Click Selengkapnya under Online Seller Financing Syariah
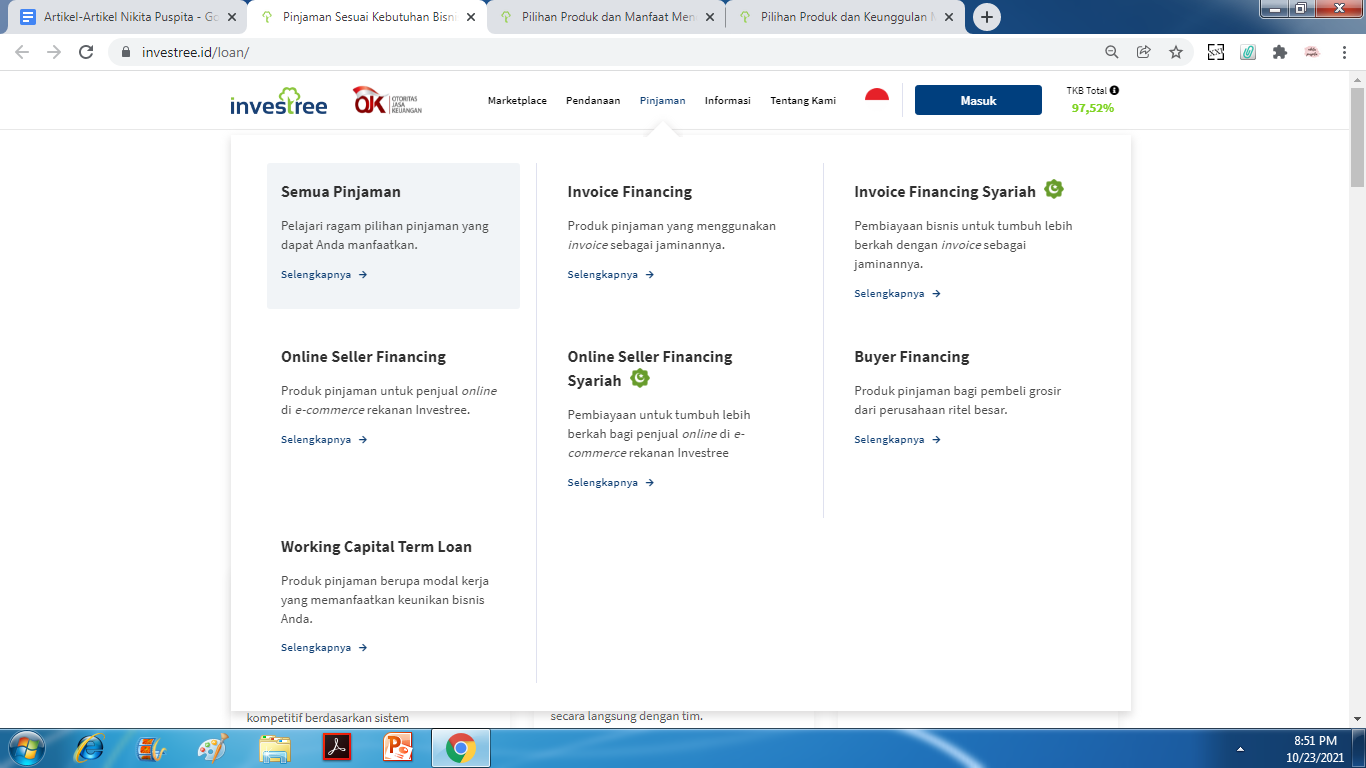The height and width of the screenshot is (768, 1366). (611, 482)
